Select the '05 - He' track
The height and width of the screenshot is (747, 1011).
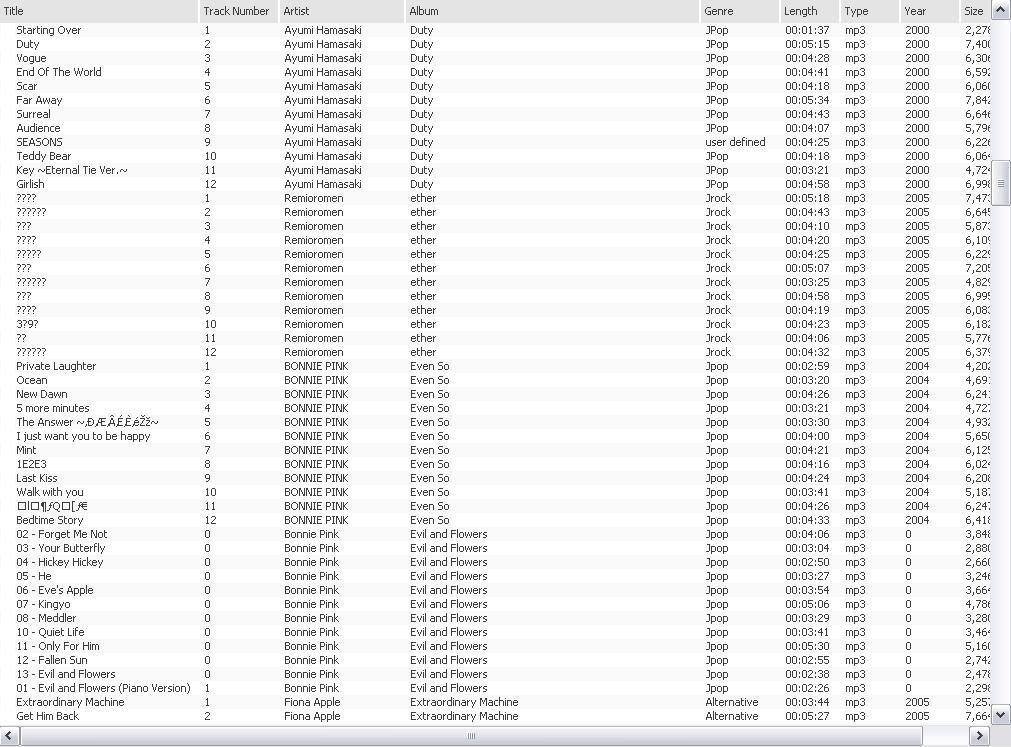pos(34,576)
